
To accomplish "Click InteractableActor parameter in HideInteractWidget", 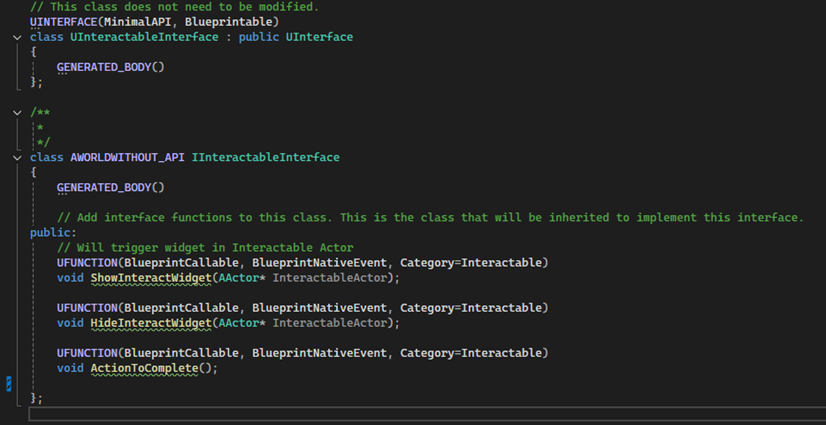I will tap(330, 323).
